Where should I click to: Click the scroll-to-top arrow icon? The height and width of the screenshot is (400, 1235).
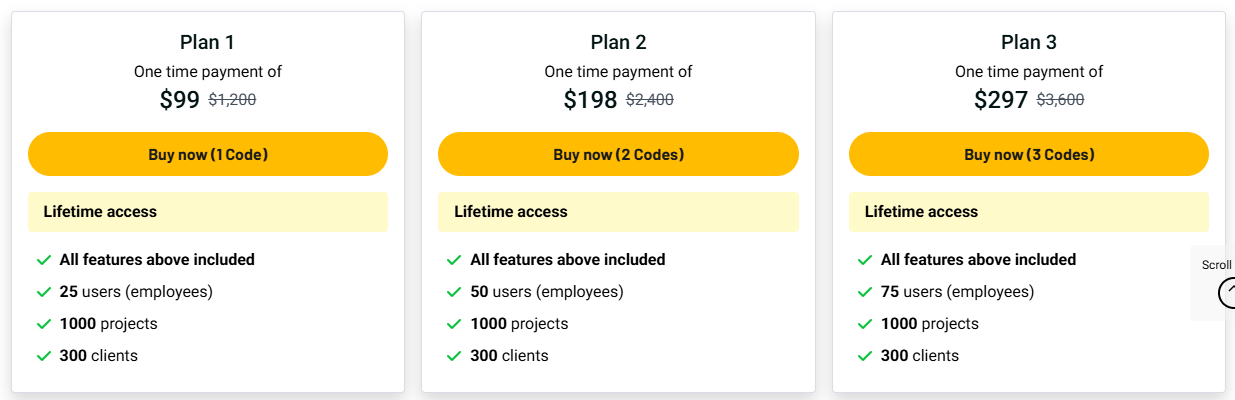(x=1227, y=293)
